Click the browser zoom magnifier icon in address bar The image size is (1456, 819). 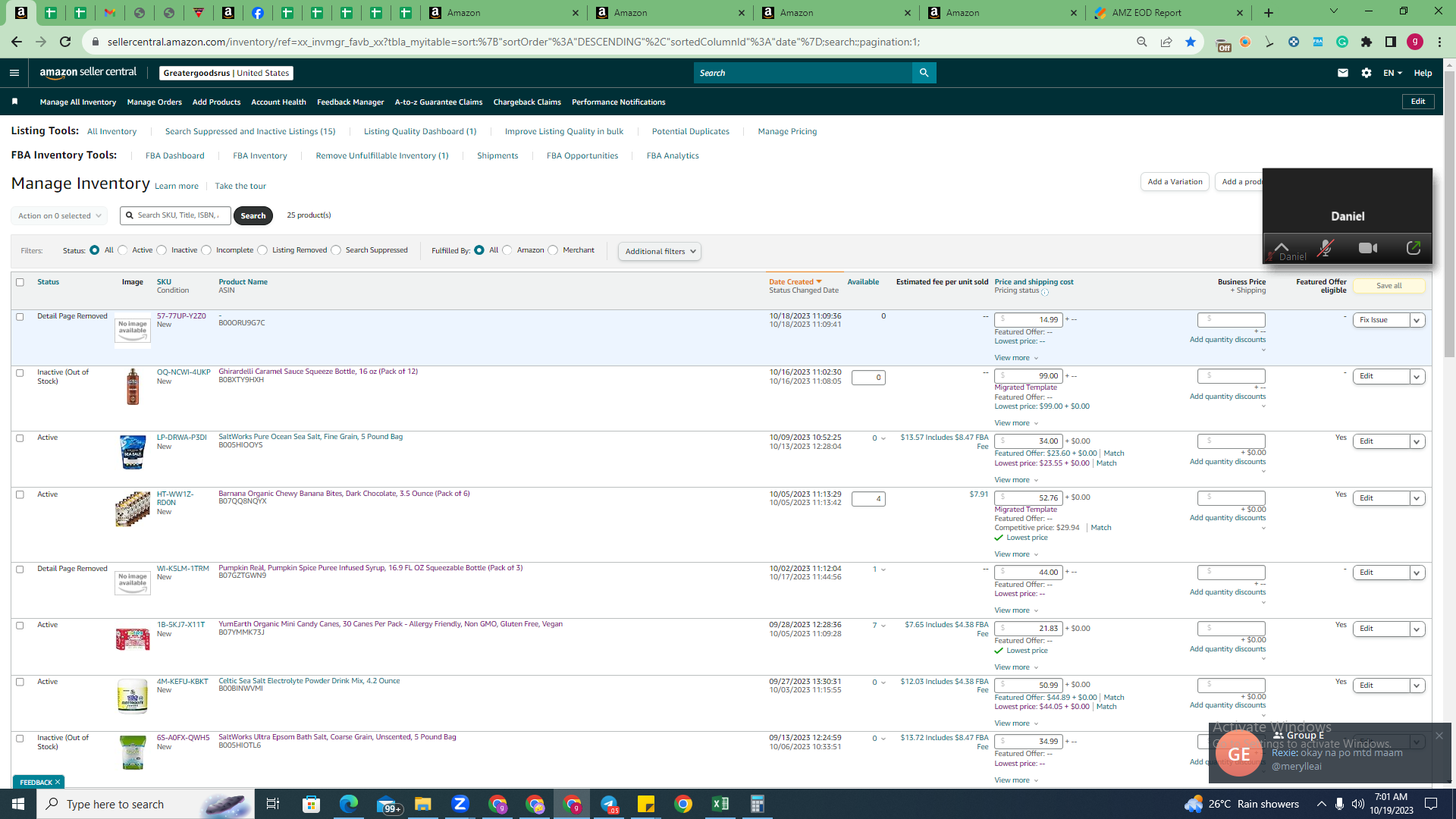point(1142,42)
